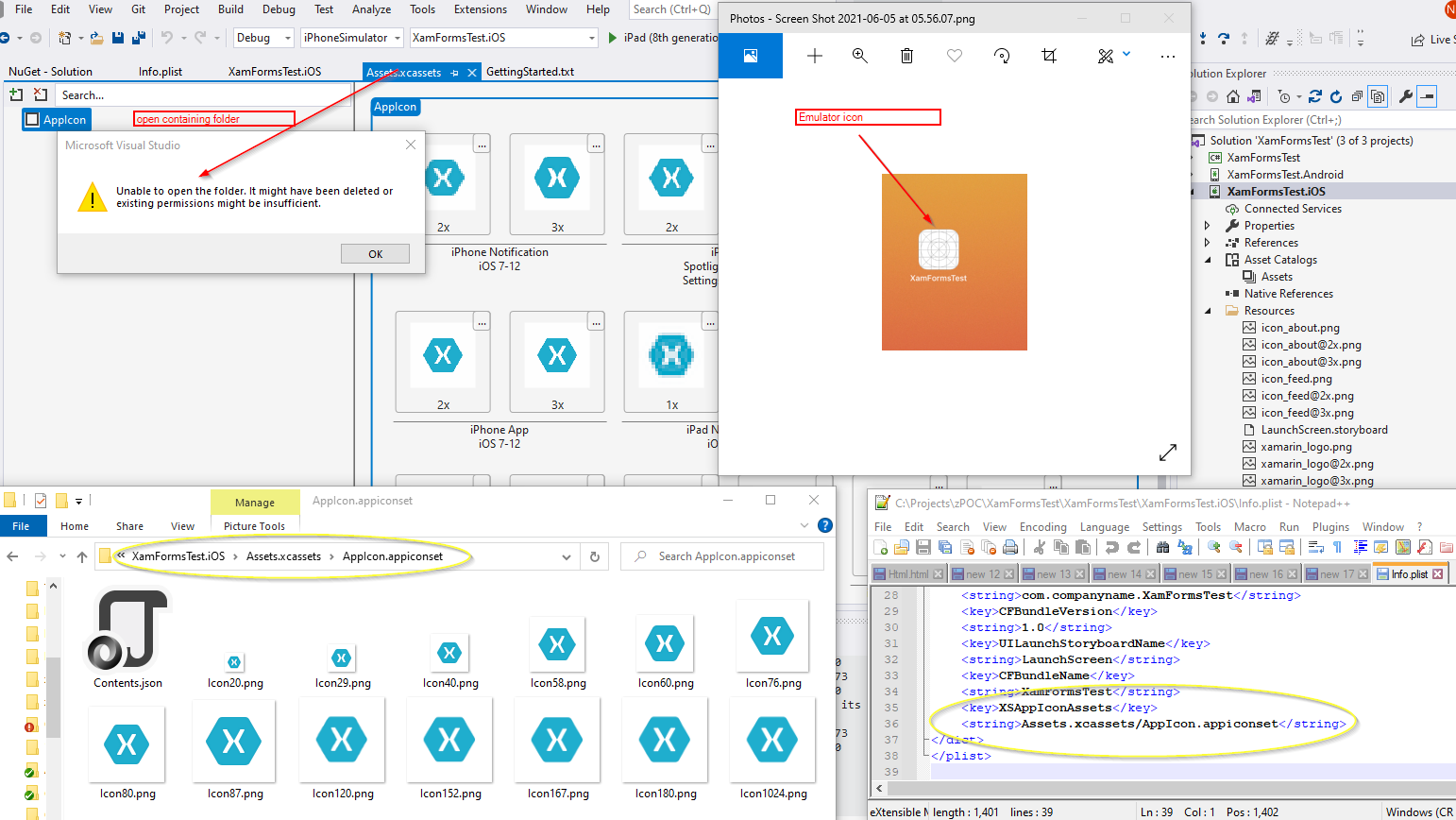
Task: Click Notepad++ Zoom In icon
Action: (1214, 547)
